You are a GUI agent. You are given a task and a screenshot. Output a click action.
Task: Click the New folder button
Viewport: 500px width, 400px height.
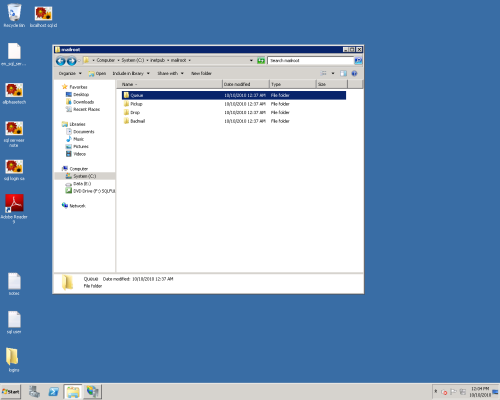point(201,73)
